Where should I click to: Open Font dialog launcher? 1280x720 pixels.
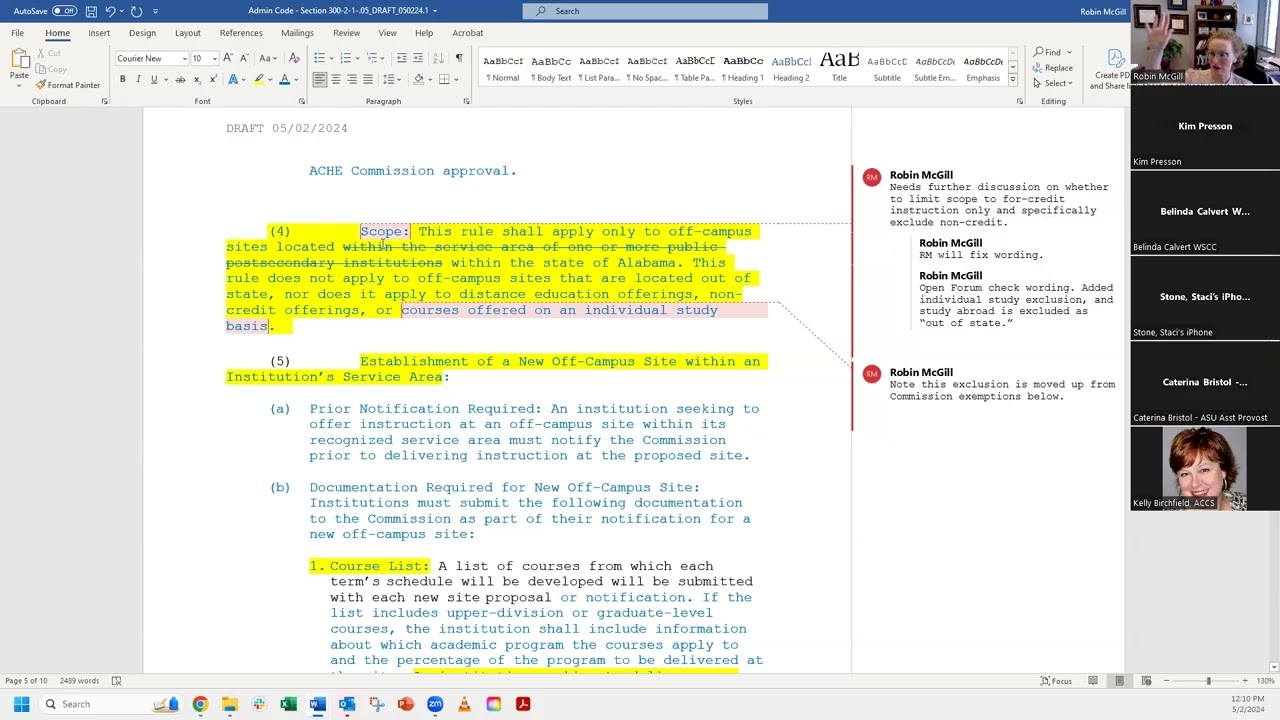point(301,101)
